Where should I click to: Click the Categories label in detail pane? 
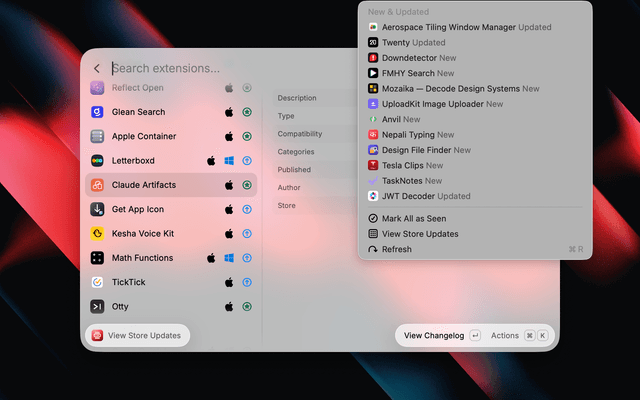pos(296,152)
